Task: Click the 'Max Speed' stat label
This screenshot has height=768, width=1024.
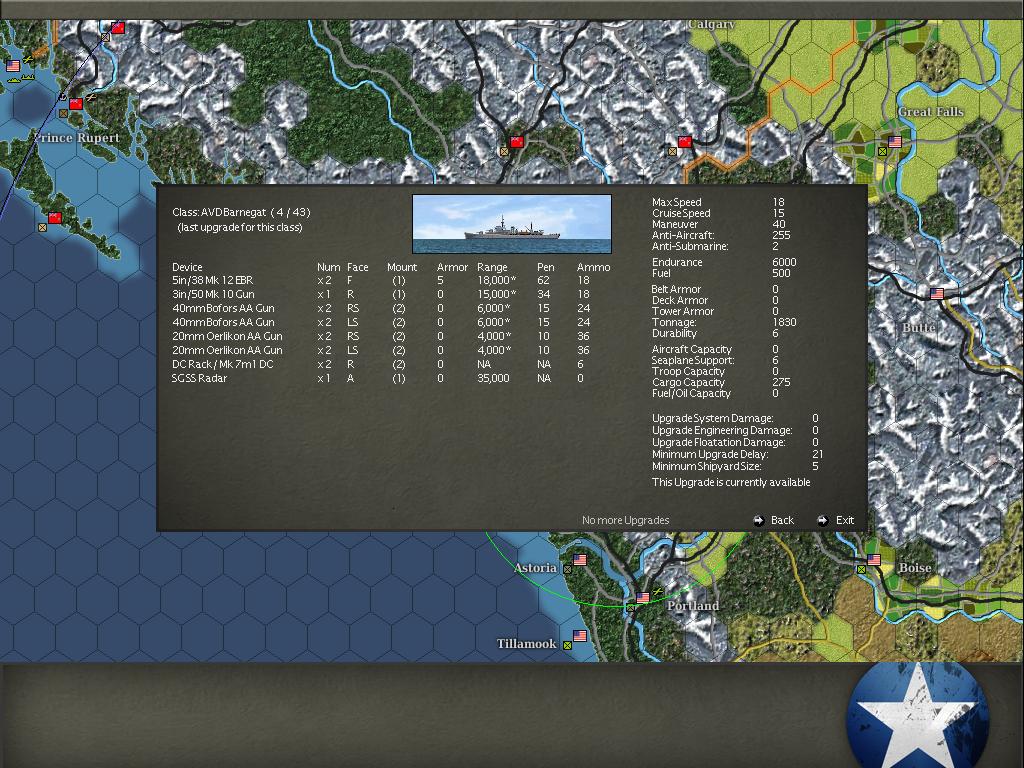Action: pos(677,202)
